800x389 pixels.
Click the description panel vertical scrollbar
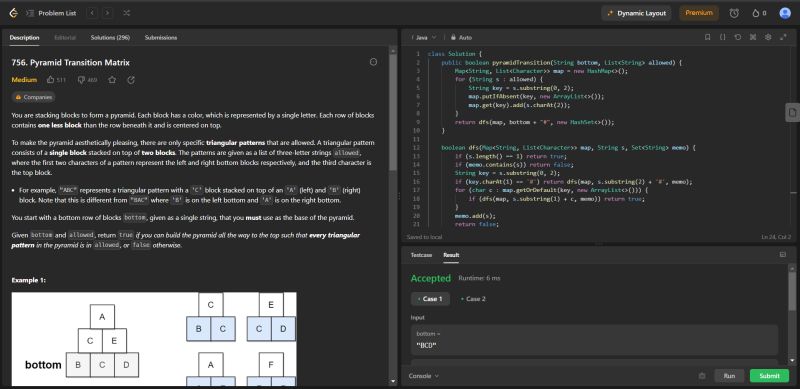click(x=392, y=215)
